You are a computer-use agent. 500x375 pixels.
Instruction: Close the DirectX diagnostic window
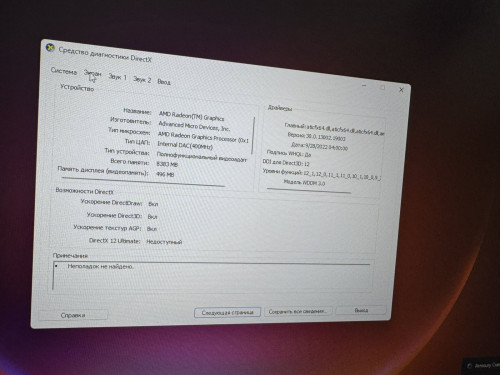pyautogui.click(x=401, y=90)
